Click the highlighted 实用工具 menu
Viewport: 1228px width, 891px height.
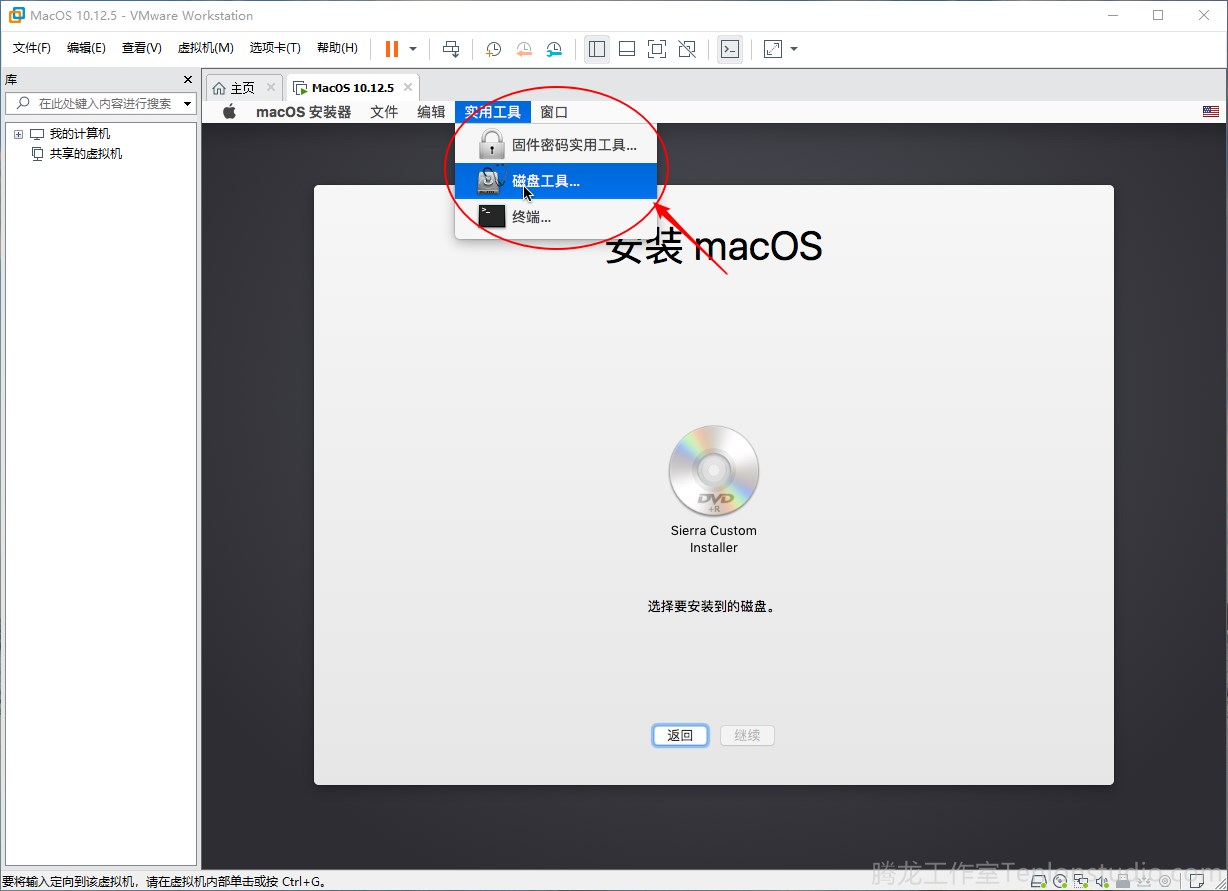coord(493,112)
